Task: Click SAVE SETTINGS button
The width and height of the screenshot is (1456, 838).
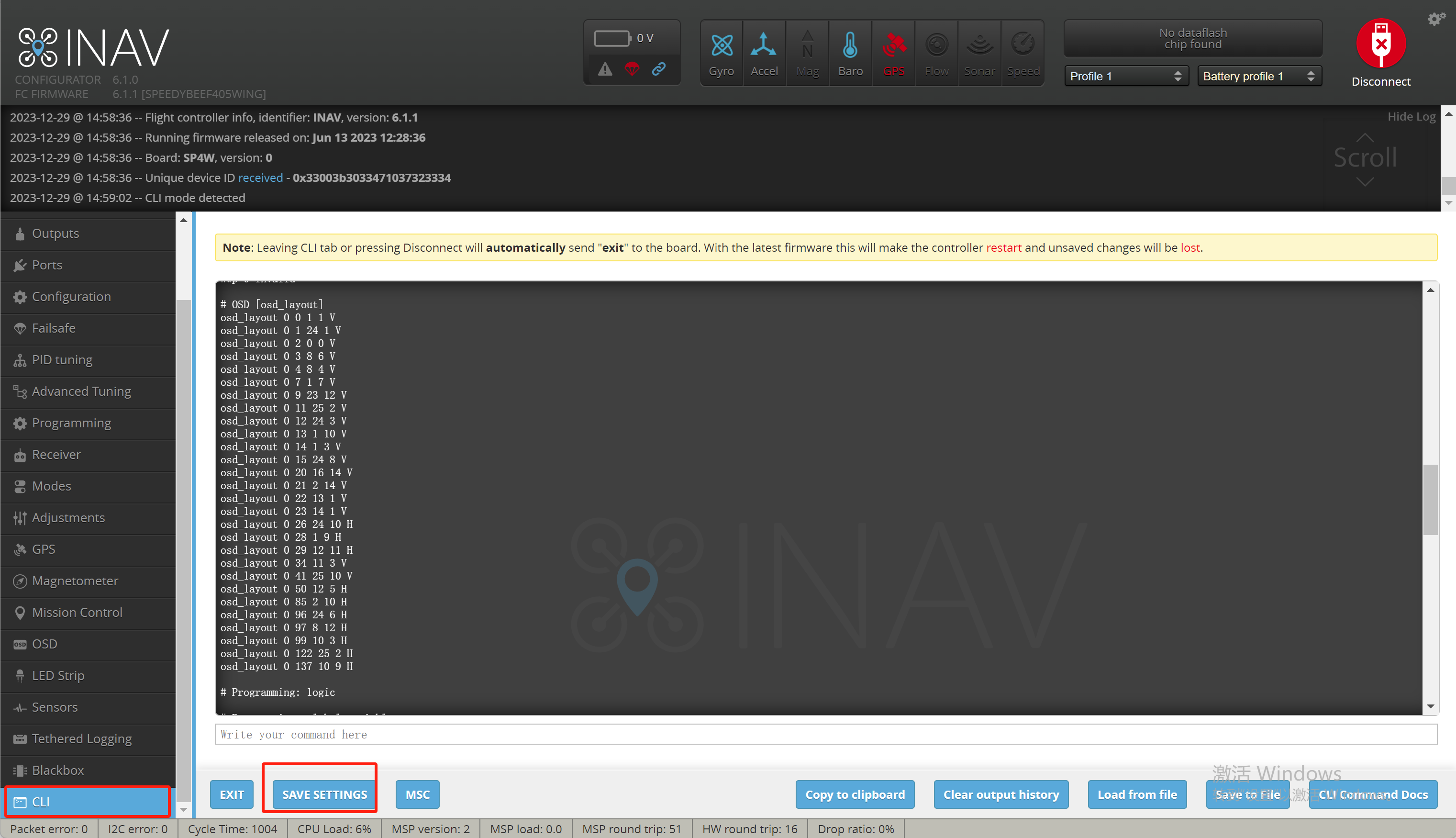Action: tap(324, 794)
